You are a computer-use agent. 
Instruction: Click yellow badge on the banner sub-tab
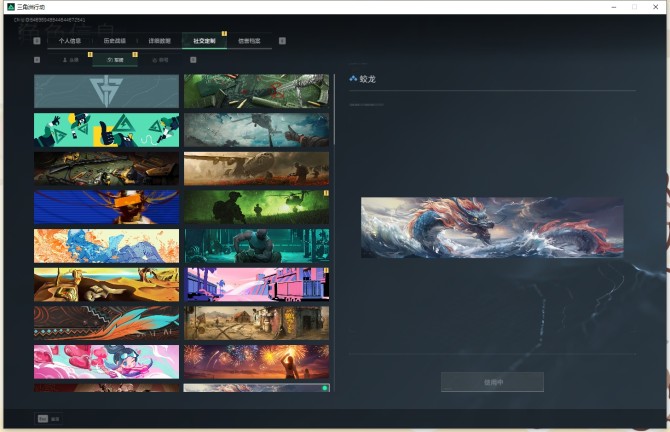click(135, 54)
